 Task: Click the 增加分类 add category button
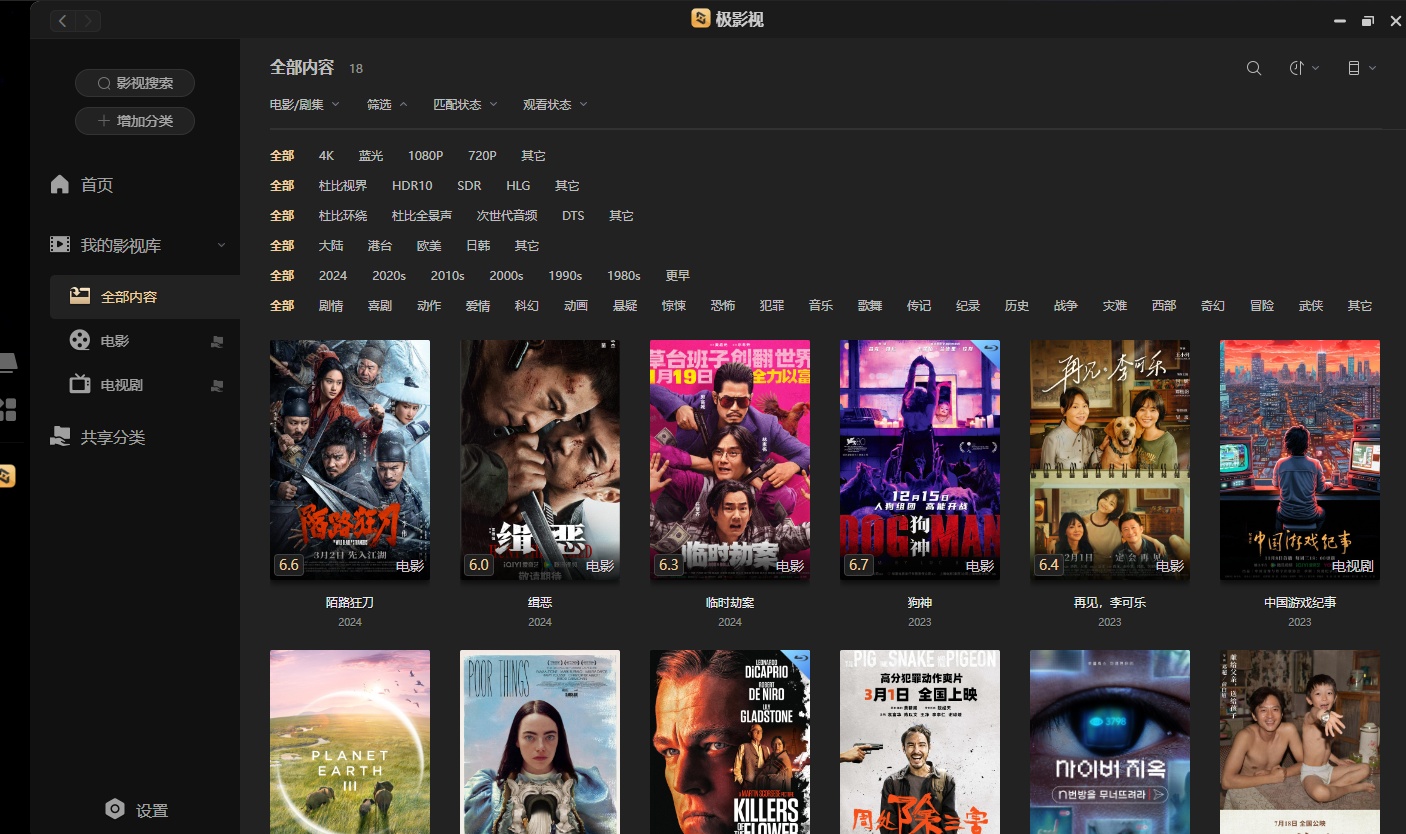point(135,120)
